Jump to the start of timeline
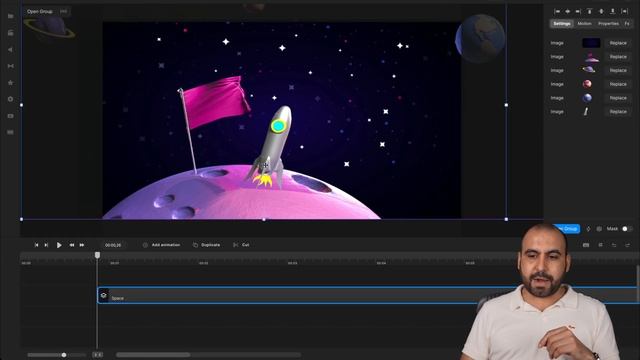Viewport: 640px width, 360px height. click(x=36, y=245)
